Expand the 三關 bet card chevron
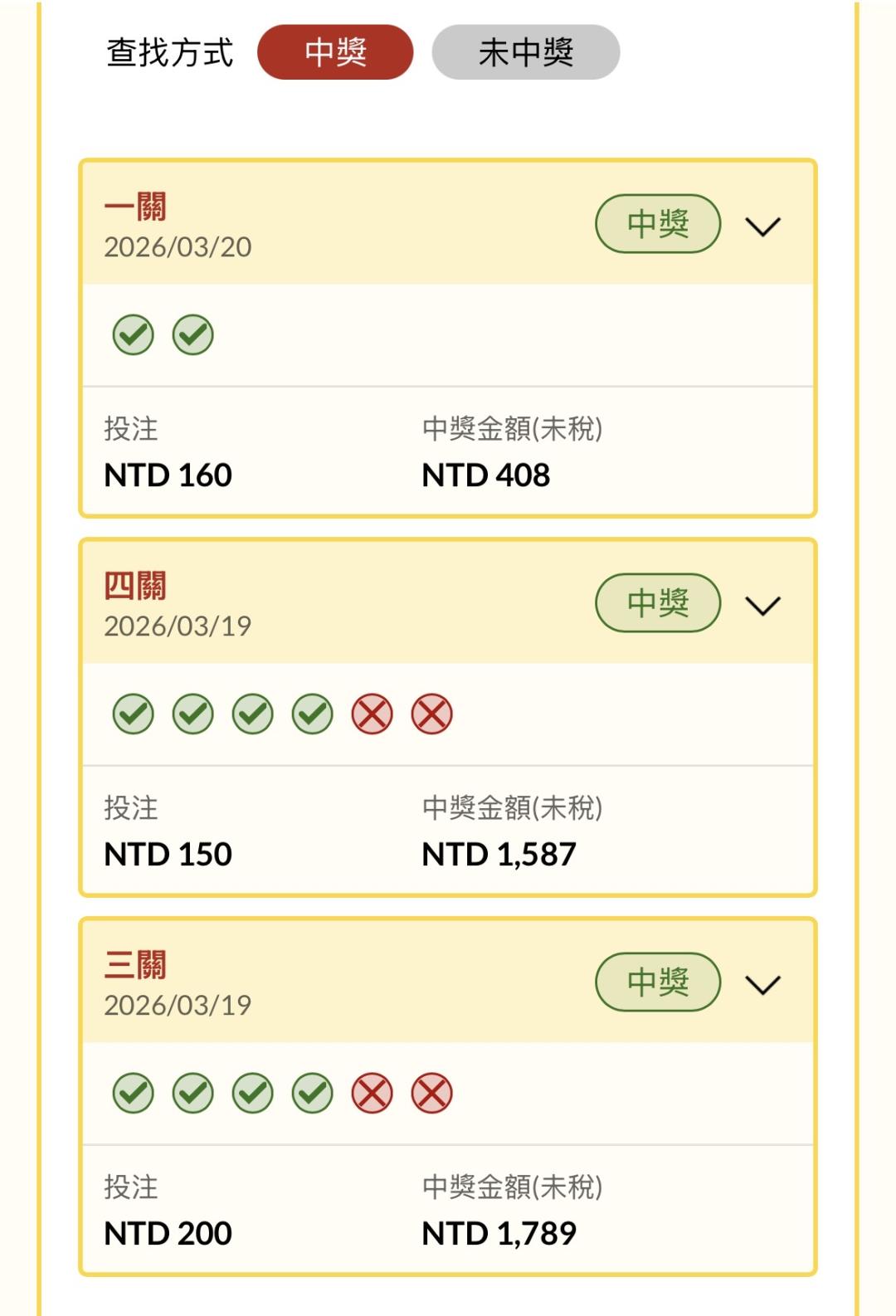 point(762,984)
